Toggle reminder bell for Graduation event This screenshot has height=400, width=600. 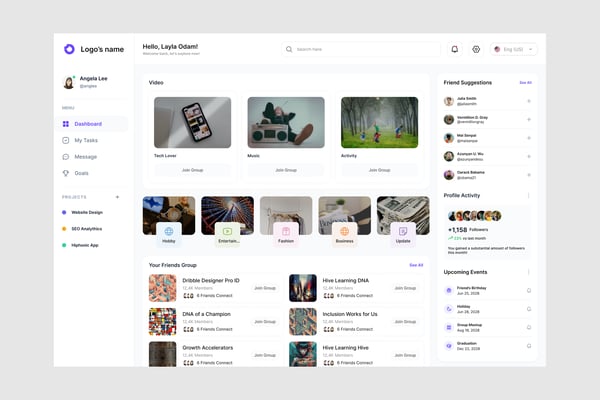[x=529, y=346]
